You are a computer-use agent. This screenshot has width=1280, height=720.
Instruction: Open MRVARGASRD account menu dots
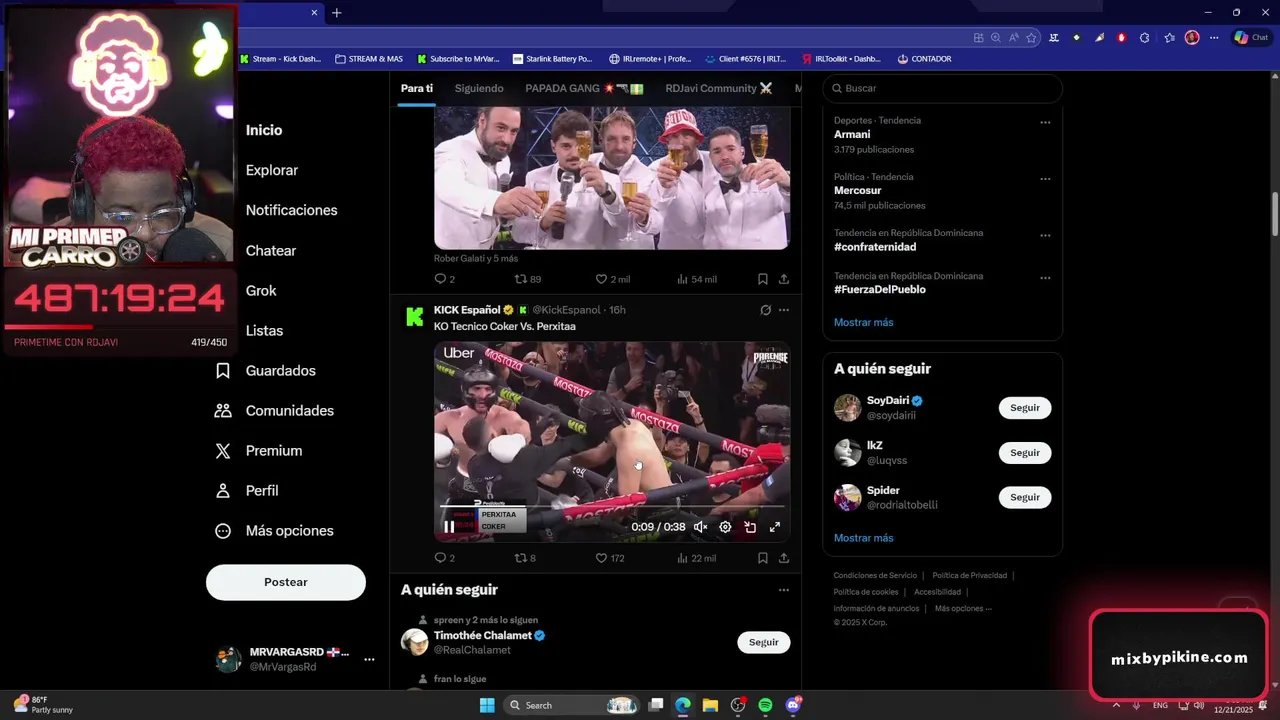[369, 659]
